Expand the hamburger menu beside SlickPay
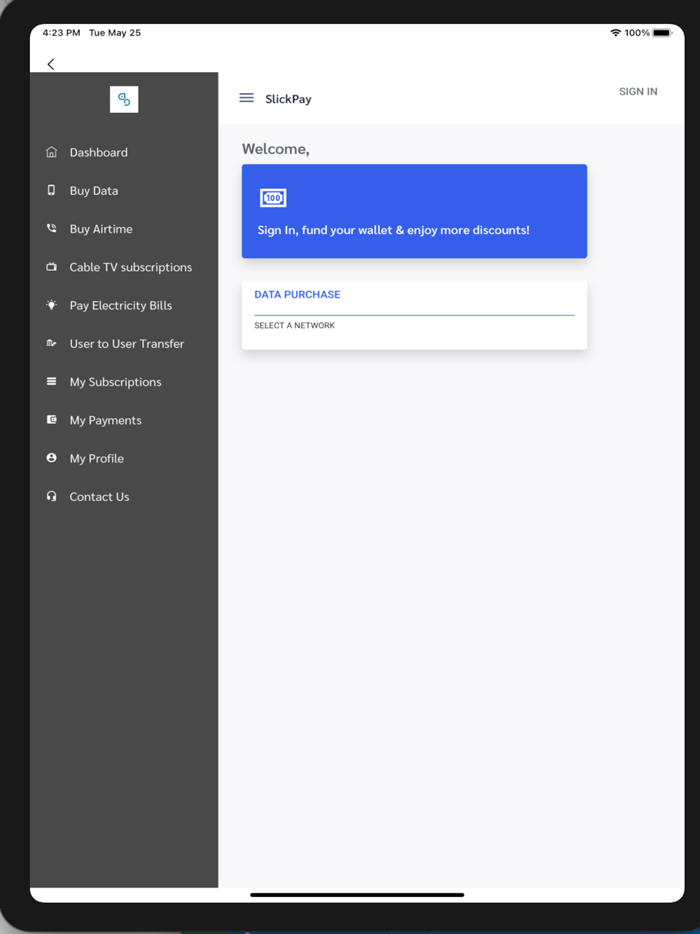 [x=246, y=98]
